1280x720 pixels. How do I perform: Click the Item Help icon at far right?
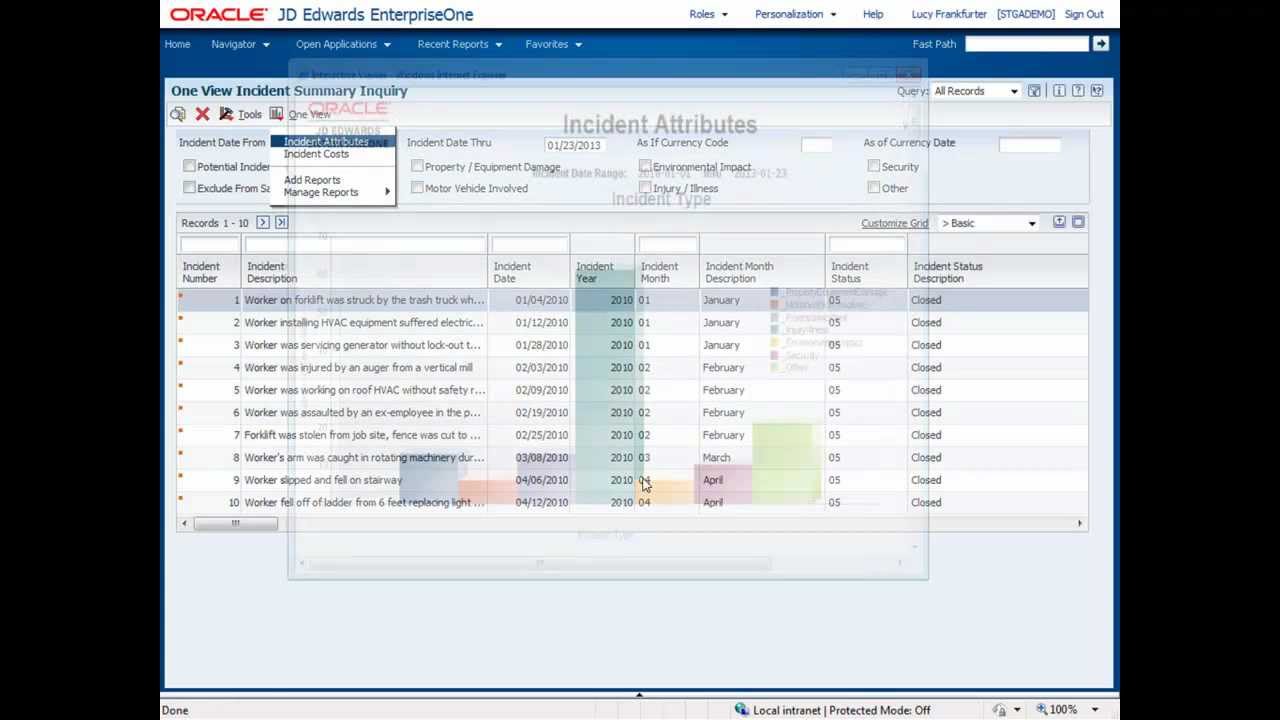(x=1097, y=91)
